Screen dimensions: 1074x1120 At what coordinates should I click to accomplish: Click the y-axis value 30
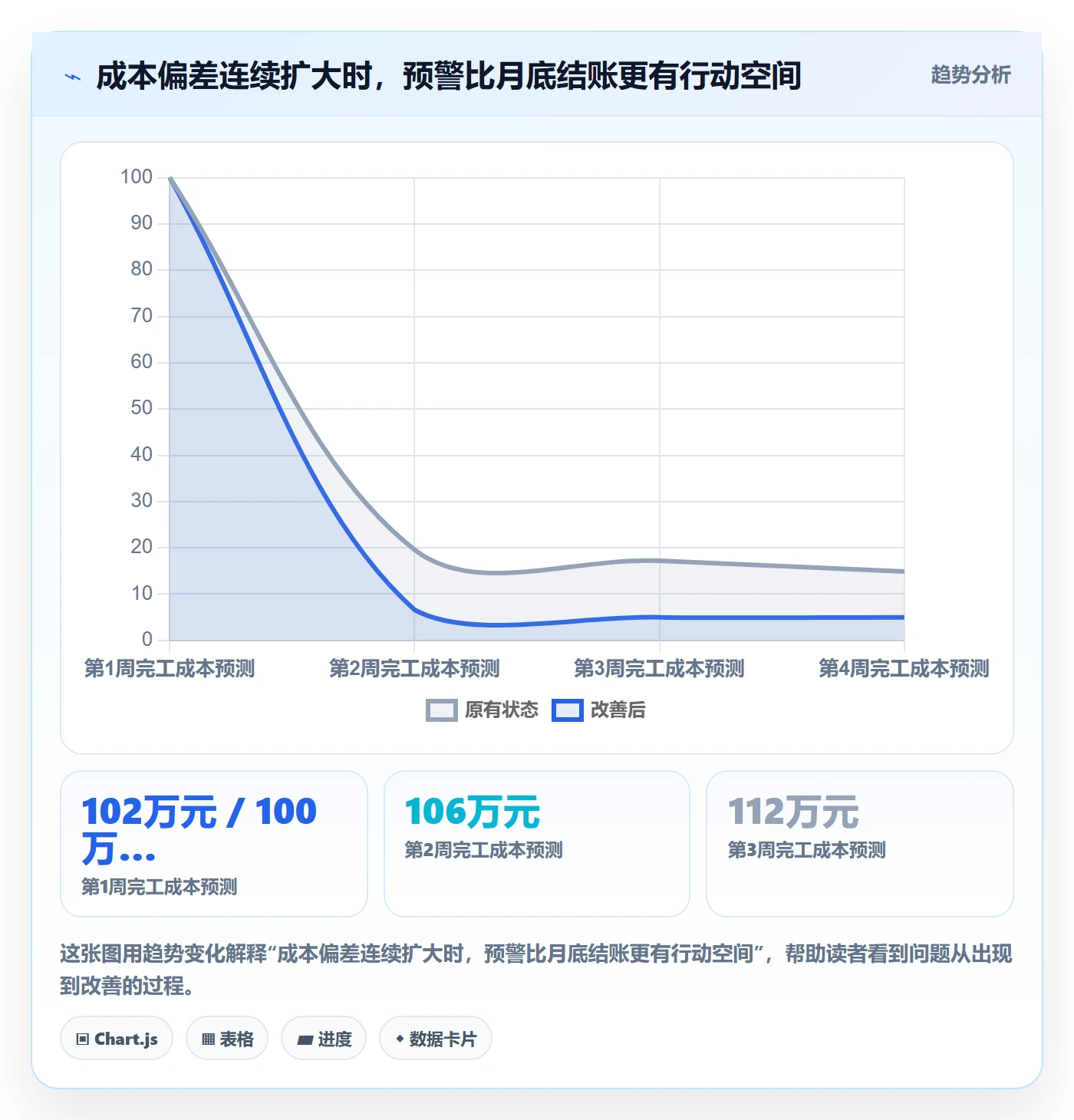[142, 501]
